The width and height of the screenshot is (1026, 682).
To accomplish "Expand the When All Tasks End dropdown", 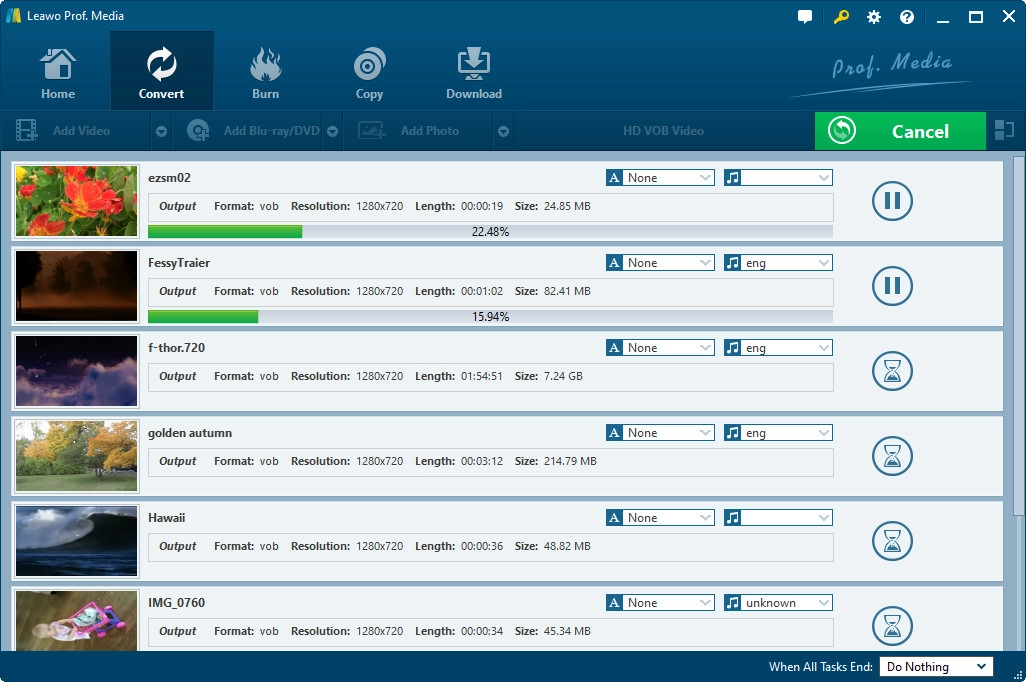I will click(935, 667).
